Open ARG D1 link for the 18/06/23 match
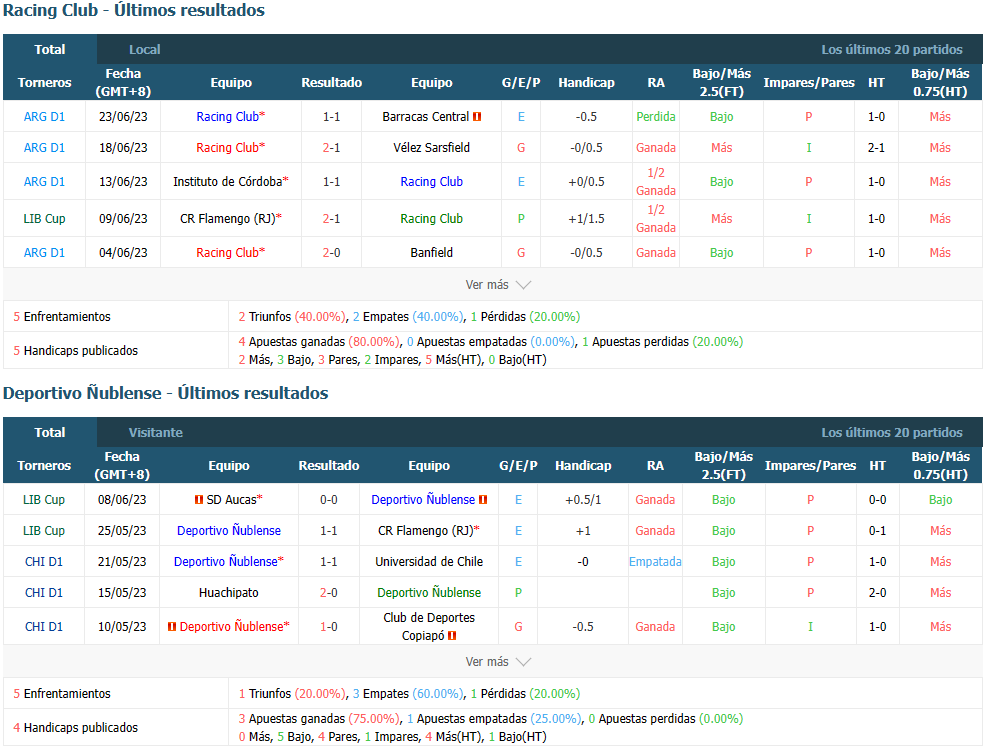Image resolution: width=990 pixels, height=752 pixels. (x=44, y=148)
